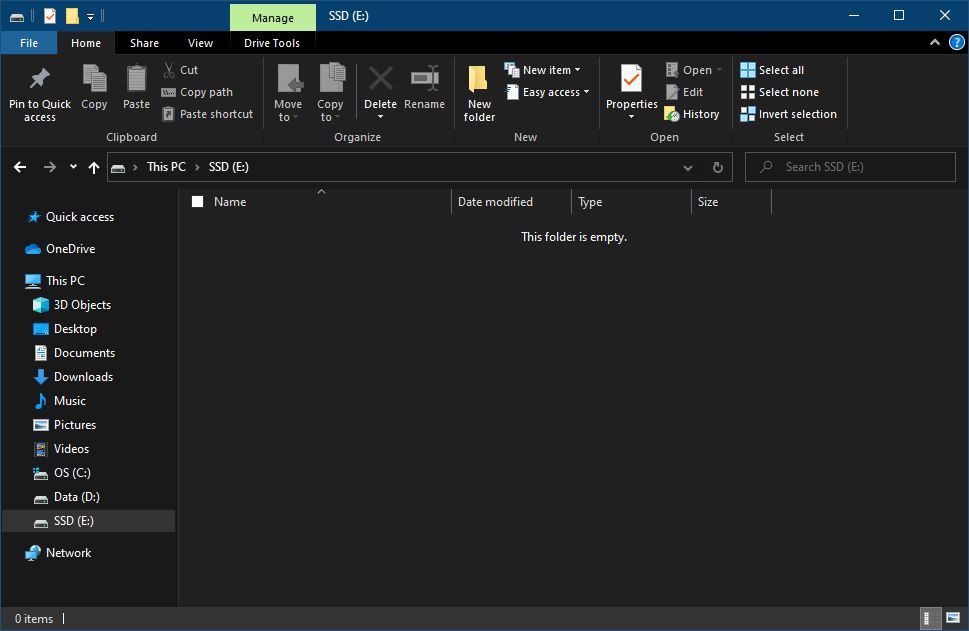Viewport: 969px width, 631px height.
Task: Expand the address bar history dropdown
Action: 687,167
